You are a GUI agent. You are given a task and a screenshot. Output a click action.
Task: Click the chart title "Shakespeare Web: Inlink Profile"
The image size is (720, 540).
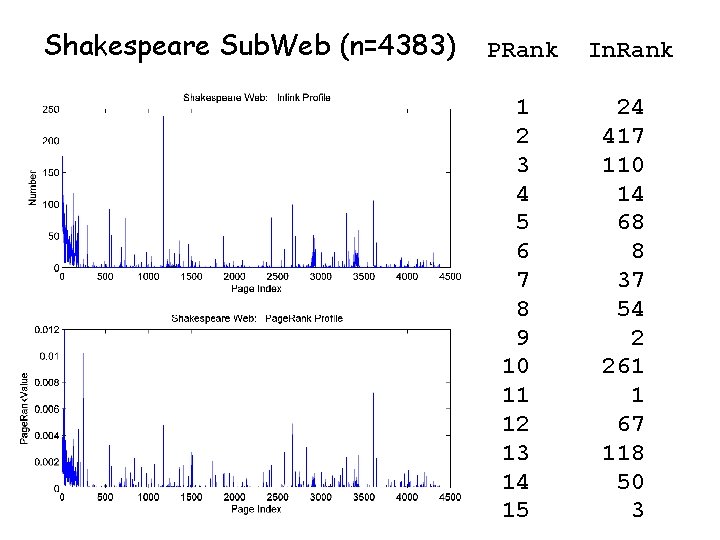coord(257,97)
